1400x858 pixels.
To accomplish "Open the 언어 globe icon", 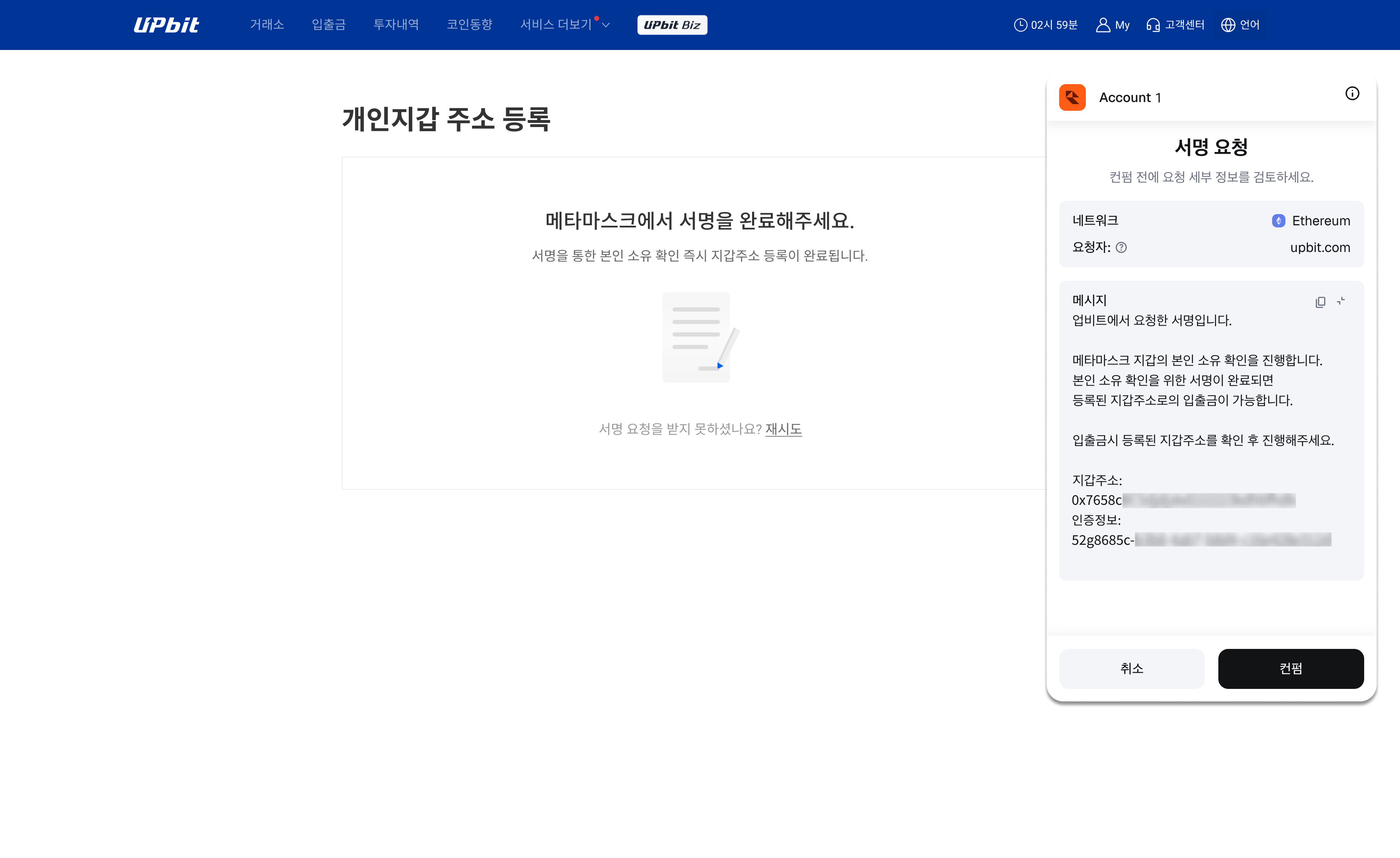I will pyautogui.click(x=1227, y=25).
